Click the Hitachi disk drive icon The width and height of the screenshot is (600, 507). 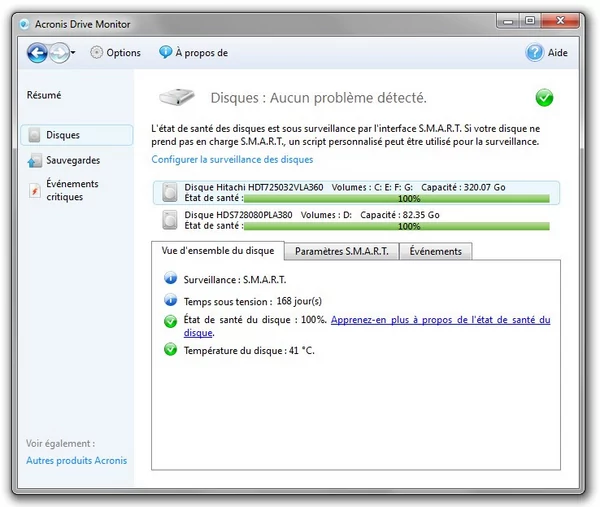pyautogui.click(x=170, y=192)
